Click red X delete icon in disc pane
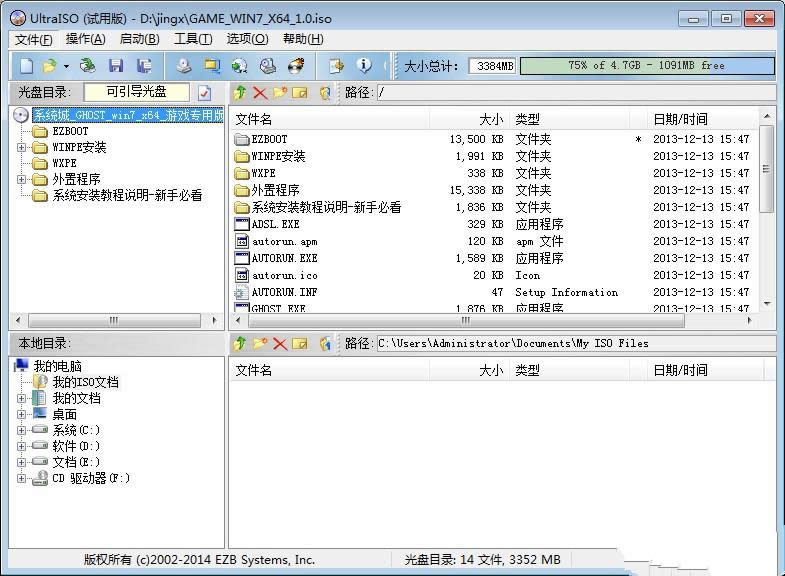The width and height of the screenshot is (785, 576). tap(260, 93)
